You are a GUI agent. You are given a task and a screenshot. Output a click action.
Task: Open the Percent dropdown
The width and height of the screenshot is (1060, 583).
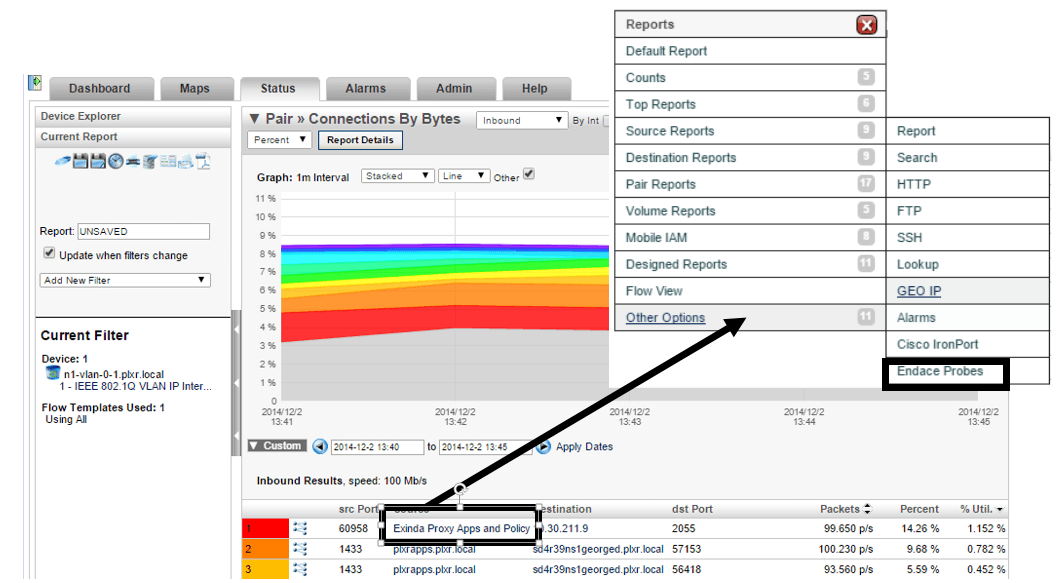point(279,140)
